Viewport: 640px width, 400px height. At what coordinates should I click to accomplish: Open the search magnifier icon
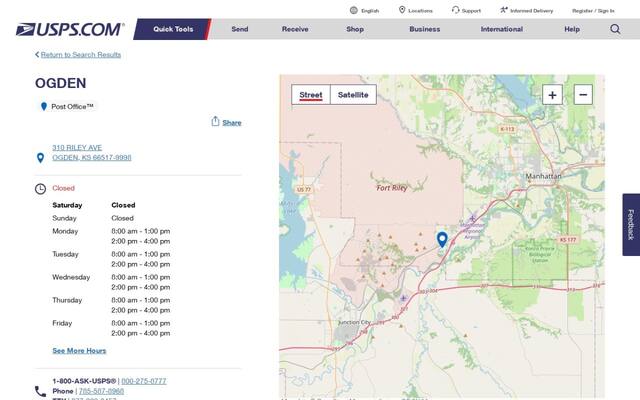click(x=615, y=29)
